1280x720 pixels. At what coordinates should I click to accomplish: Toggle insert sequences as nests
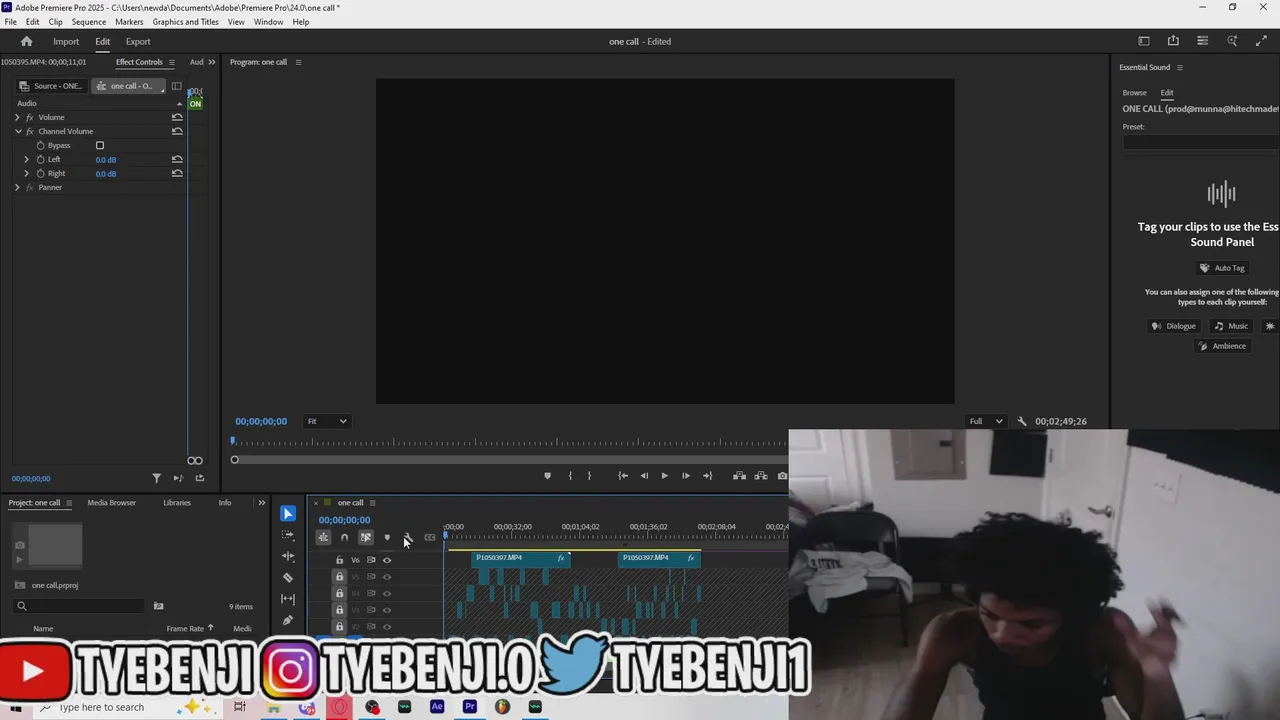323,537
